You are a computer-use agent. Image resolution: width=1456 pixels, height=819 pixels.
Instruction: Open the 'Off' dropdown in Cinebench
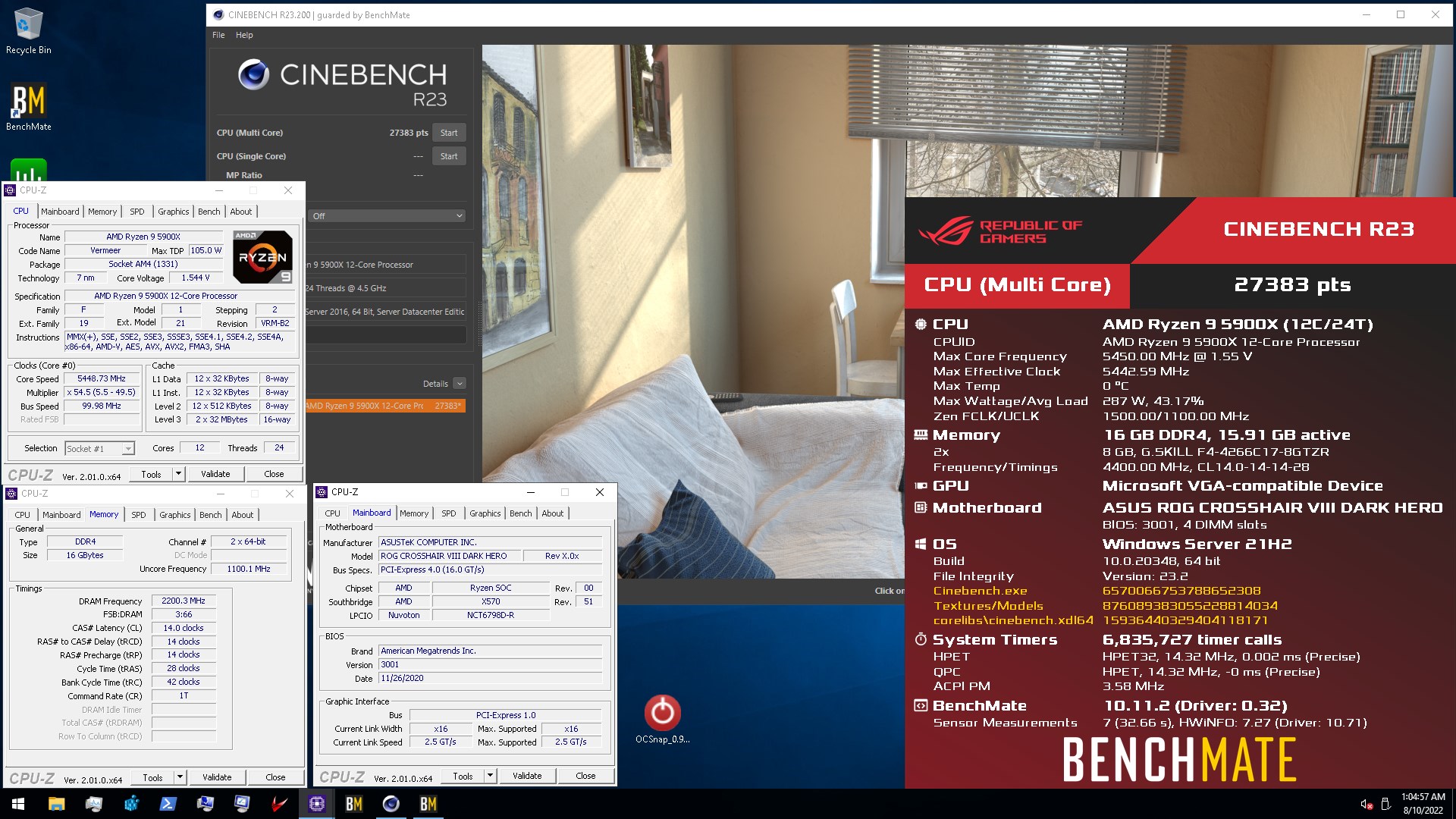(387, 216)
